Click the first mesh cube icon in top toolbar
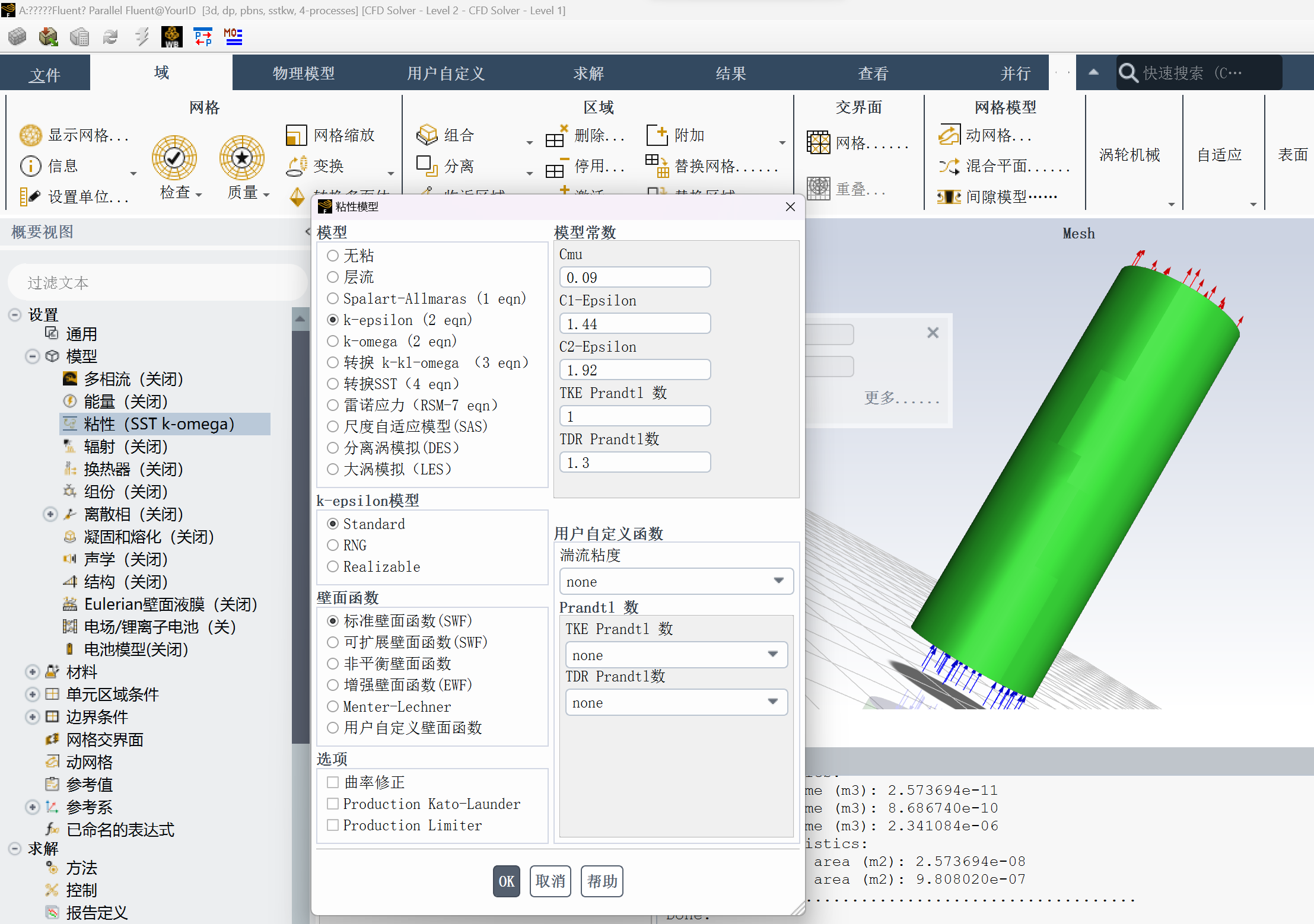 point(17,37)
